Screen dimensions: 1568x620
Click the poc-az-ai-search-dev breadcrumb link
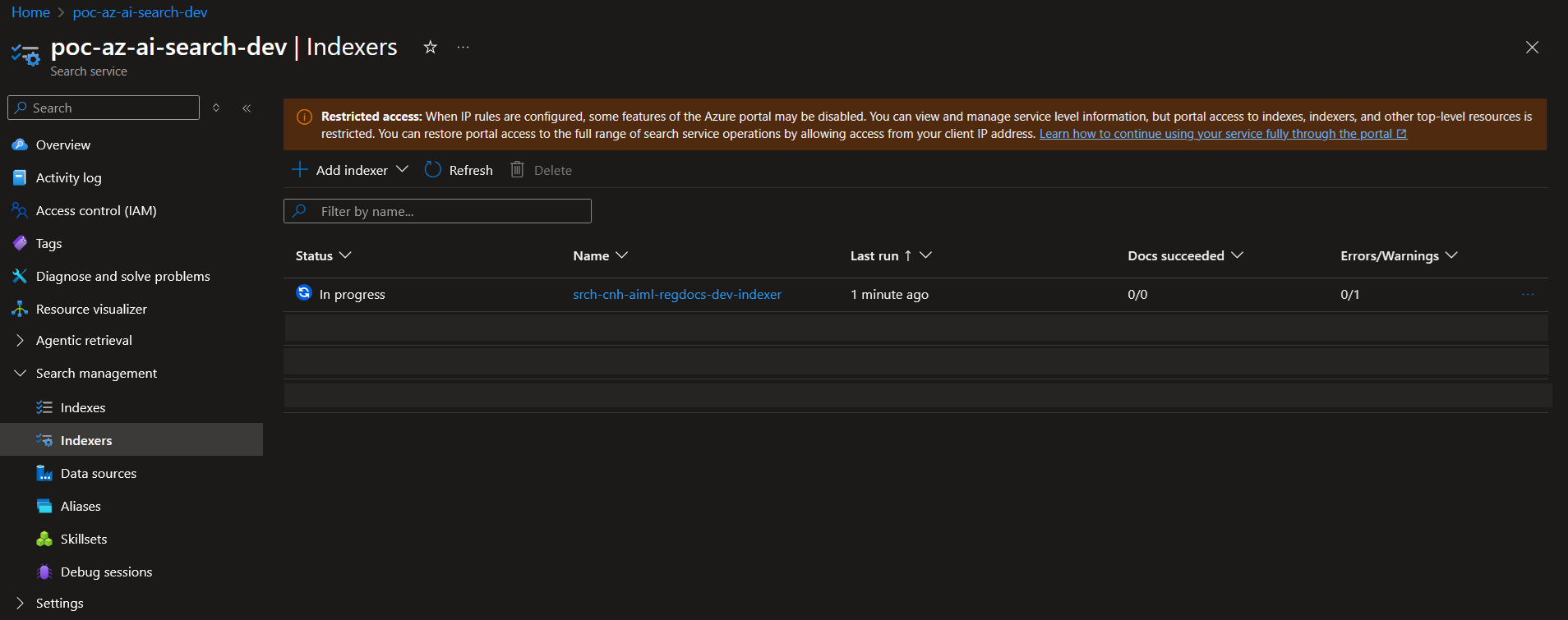pos(140,12)
